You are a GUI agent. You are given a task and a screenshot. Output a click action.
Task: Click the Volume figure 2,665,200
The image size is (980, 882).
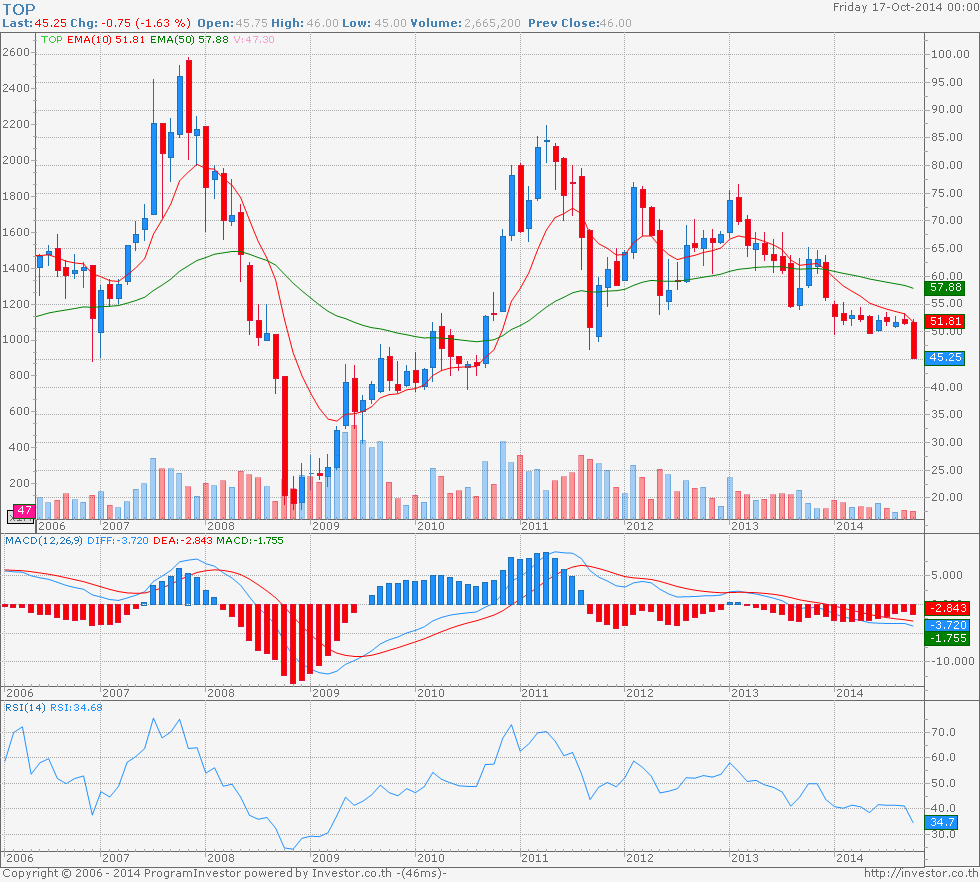tap(492, 23)
